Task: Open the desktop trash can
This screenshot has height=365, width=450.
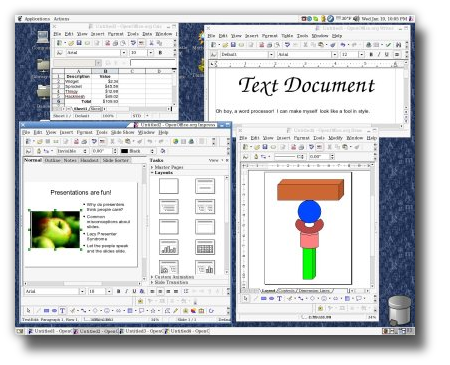Action: tap(399, 310)
